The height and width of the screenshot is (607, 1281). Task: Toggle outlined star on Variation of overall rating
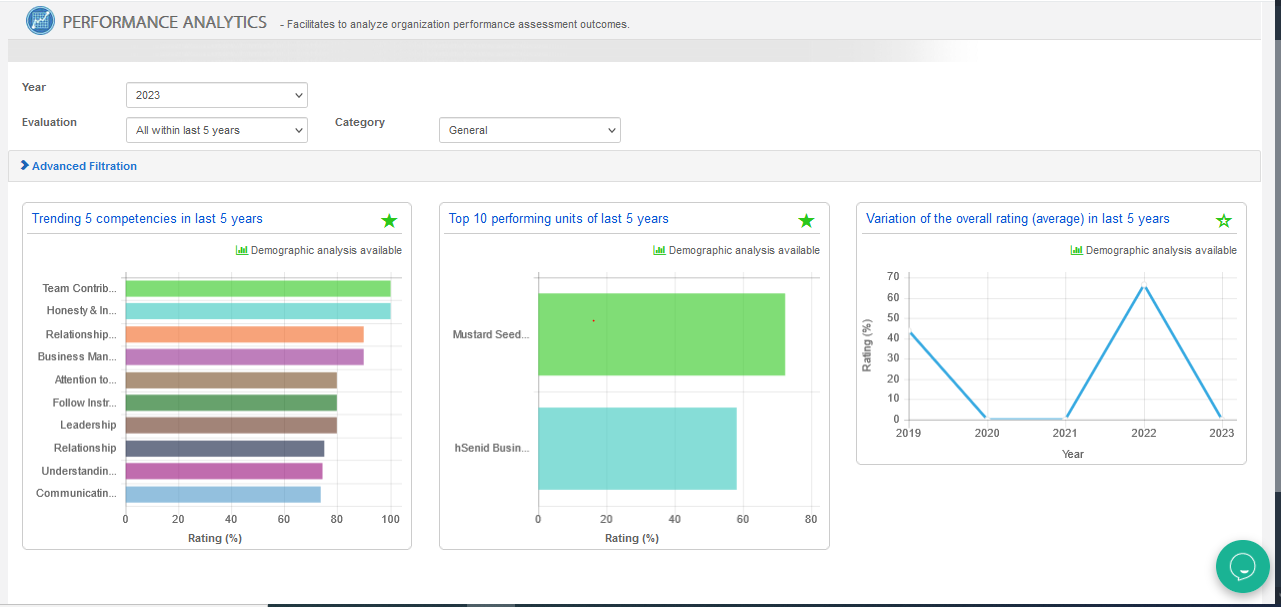pyautogui.click(x=1223, y=220)
